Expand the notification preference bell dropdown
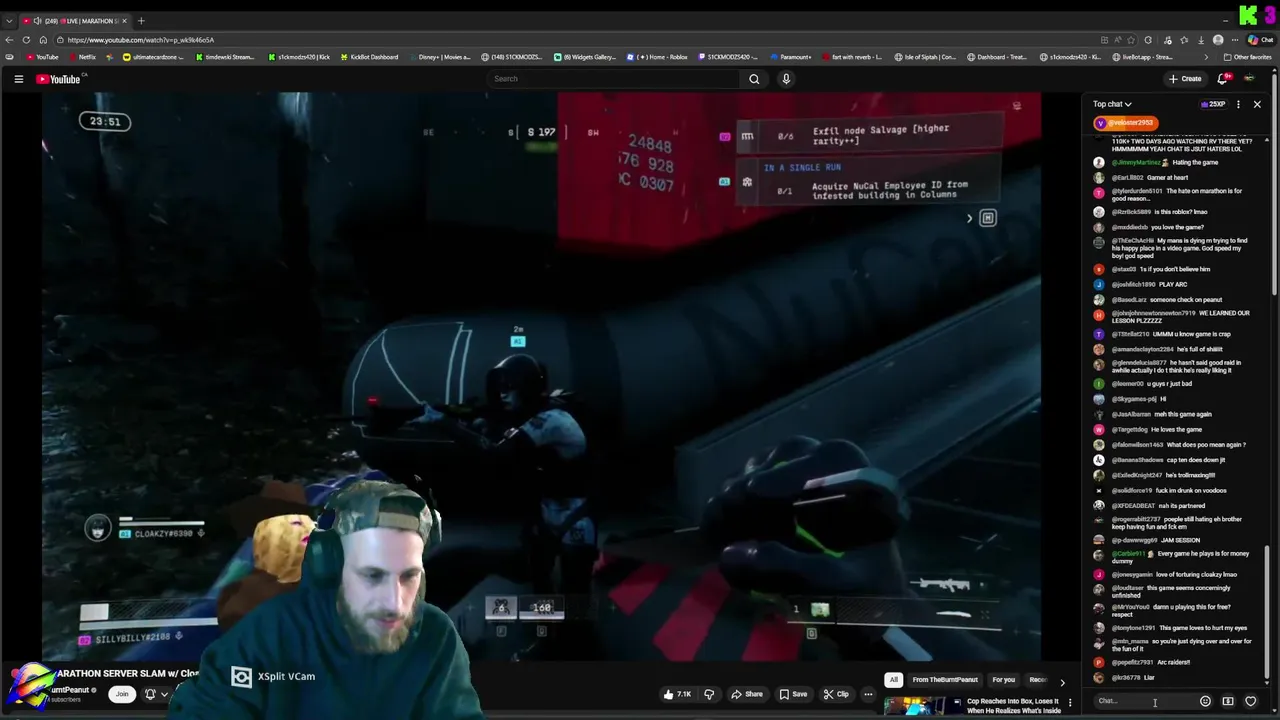The image size is (1280, 720). [156, 694]
